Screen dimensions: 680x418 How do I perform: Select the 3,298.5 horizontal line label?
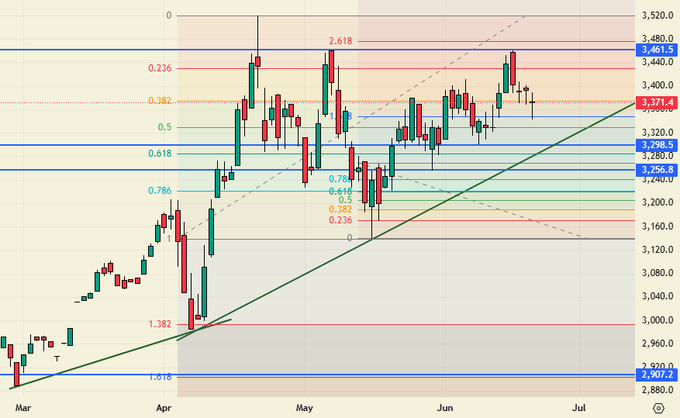pyautogui.click(x=656, y=145)
